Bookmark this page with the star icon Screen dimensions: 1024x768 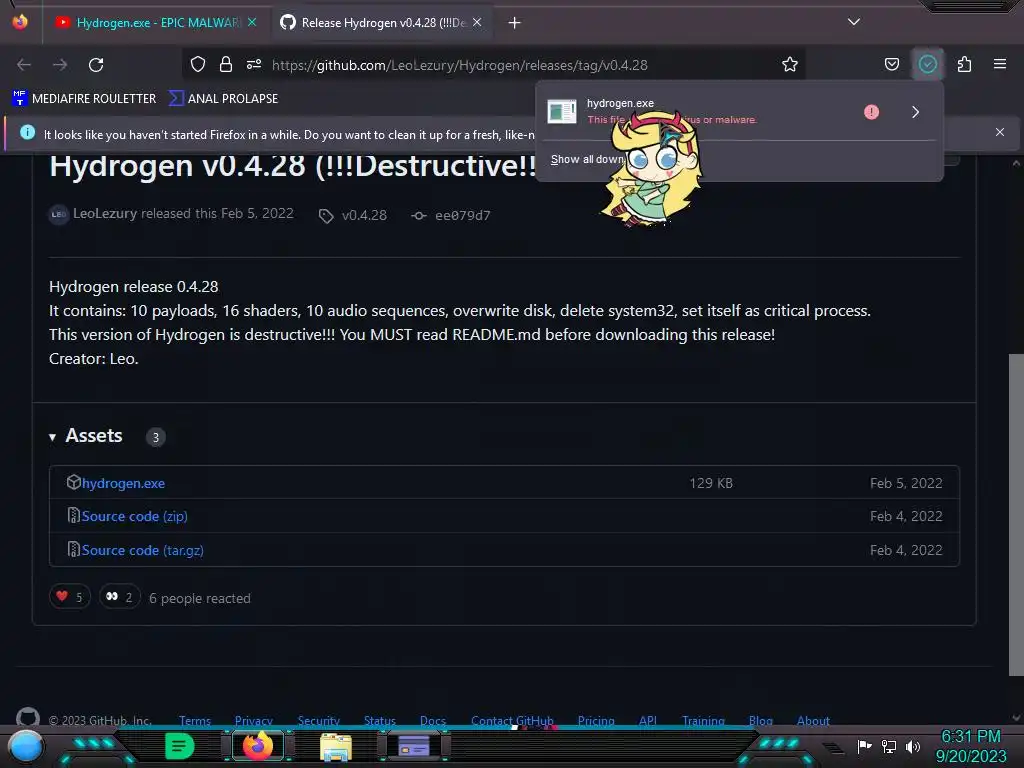pos(790,65)
